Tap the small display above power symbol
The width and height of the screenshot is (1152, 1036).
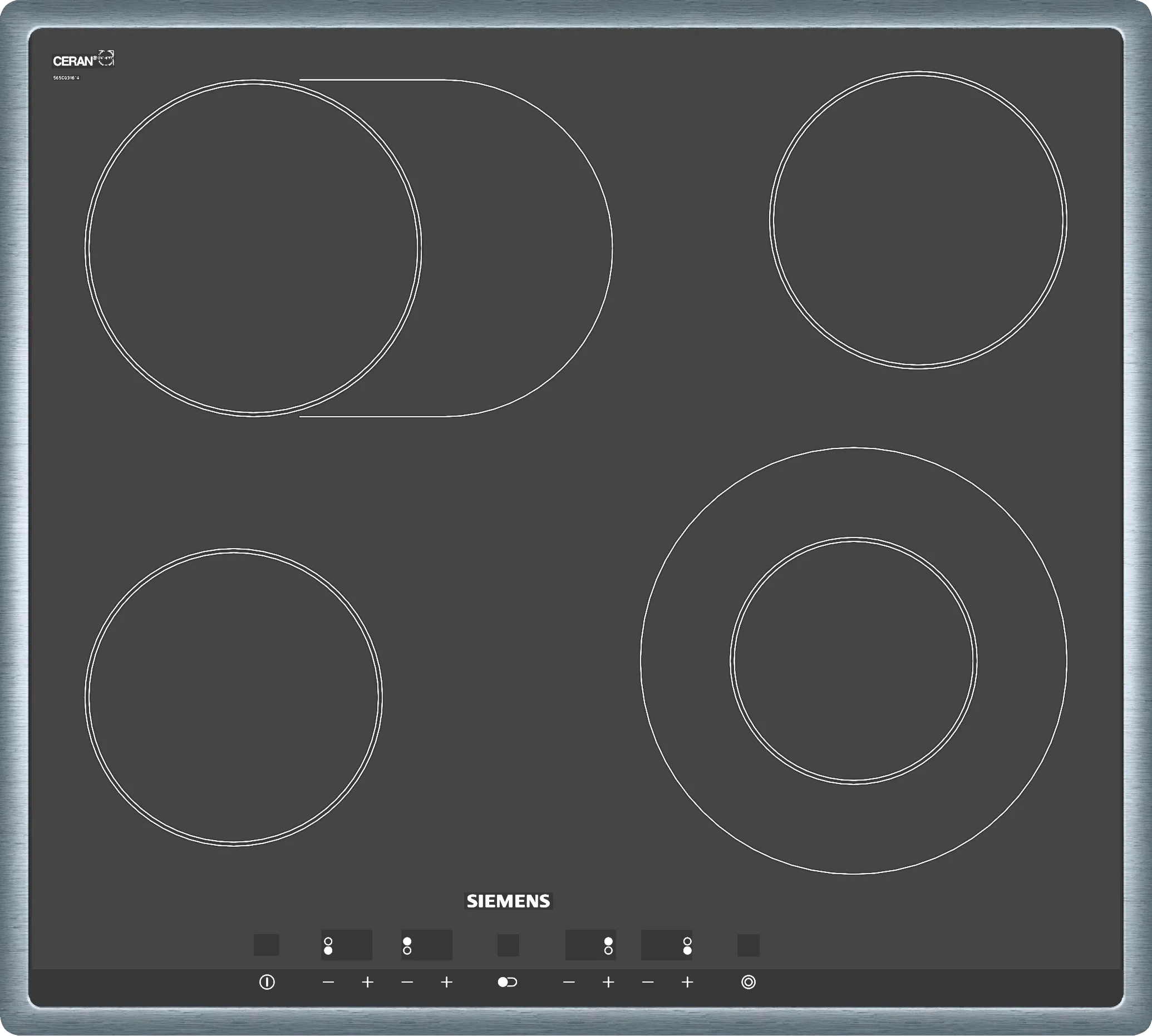click(266, 945)
